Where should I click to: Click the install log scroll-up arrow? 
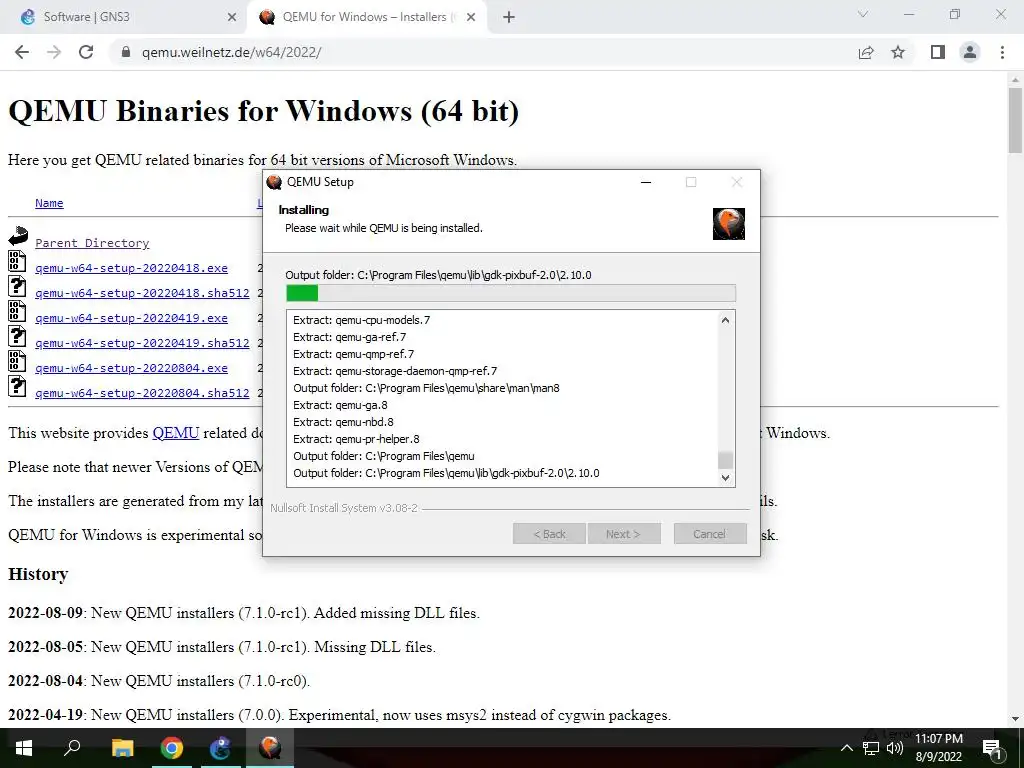coord(725,320)
